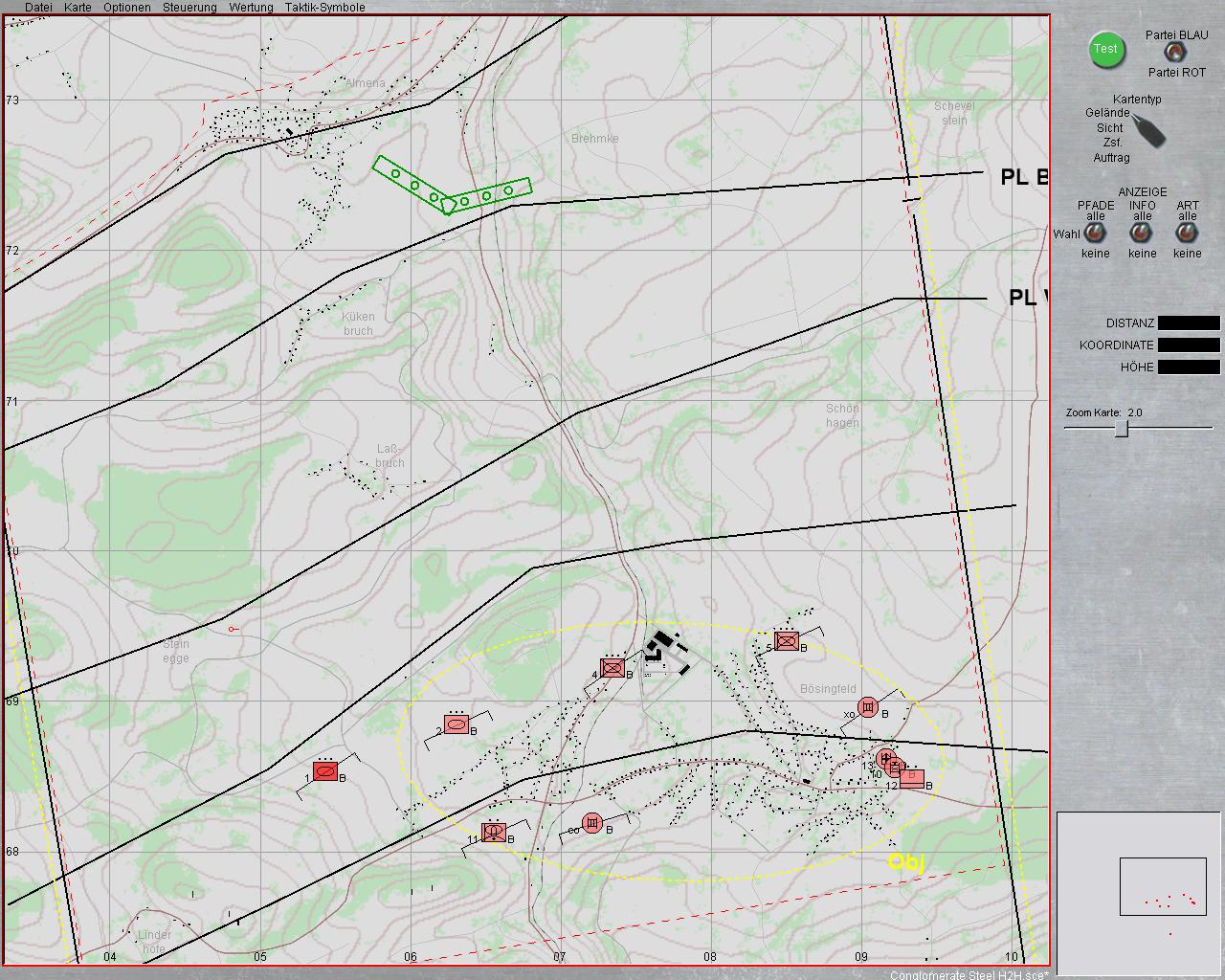The width and height of the screenshot is (1225, 980).
Task: Flip the INFO display toggle switch
Action: click(1142, 233)
